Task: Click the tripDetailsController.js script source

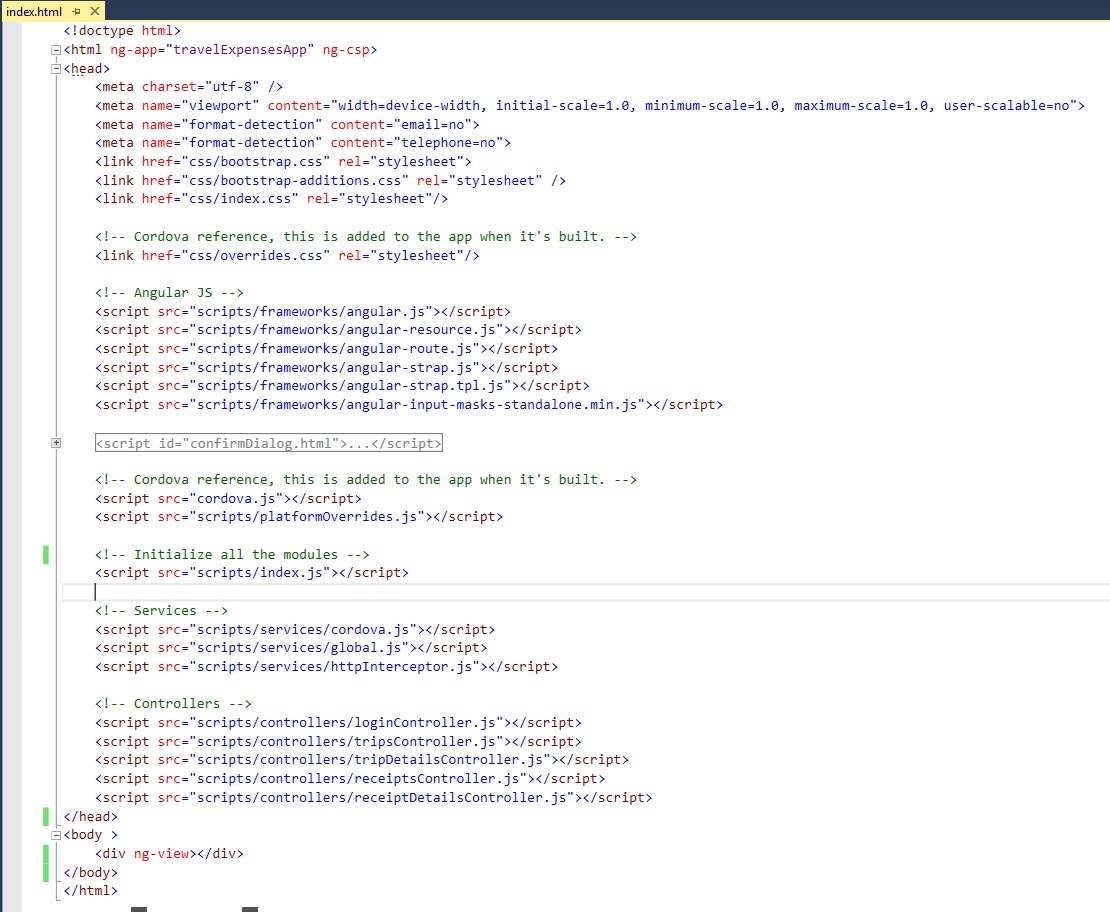Action: 370,760
